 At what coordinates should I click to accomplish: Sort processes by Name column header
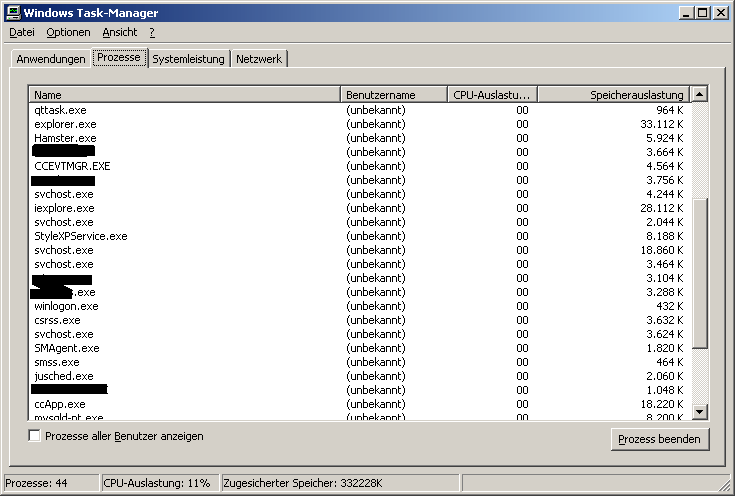coord(185,95)
